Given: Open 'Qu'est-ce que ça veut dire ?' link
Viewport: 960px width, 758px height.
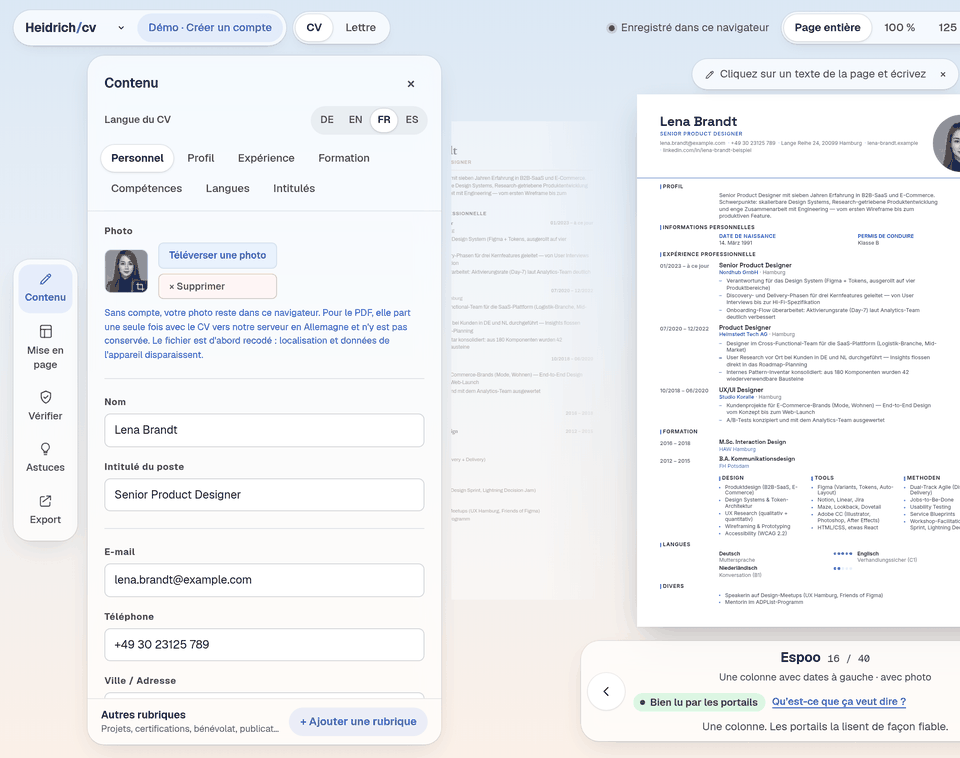Looking at the screenshot, I should click(839, 702).
